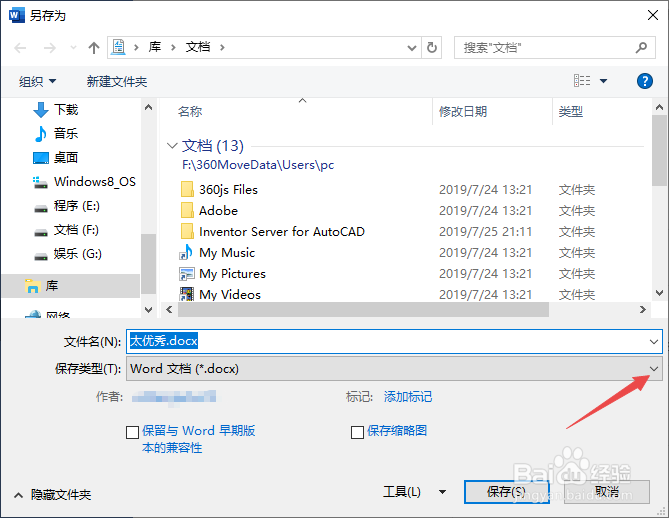This screenshot has height=518, width=669.
Task: Select 桌面 in the navigation pane
Action: point(66,157)
